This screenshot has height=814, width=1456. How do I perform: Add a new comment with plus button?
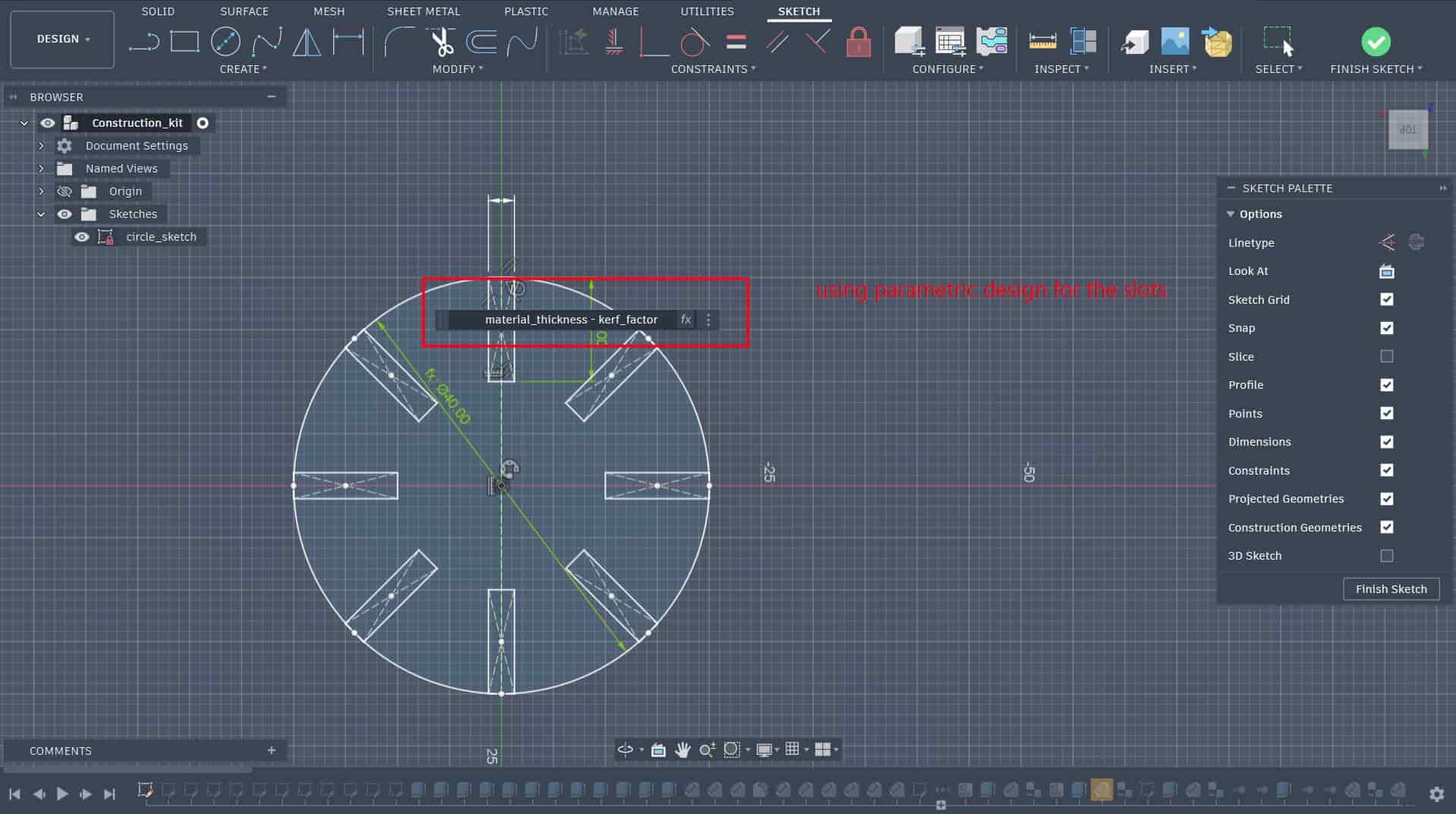tap(271, 750)
